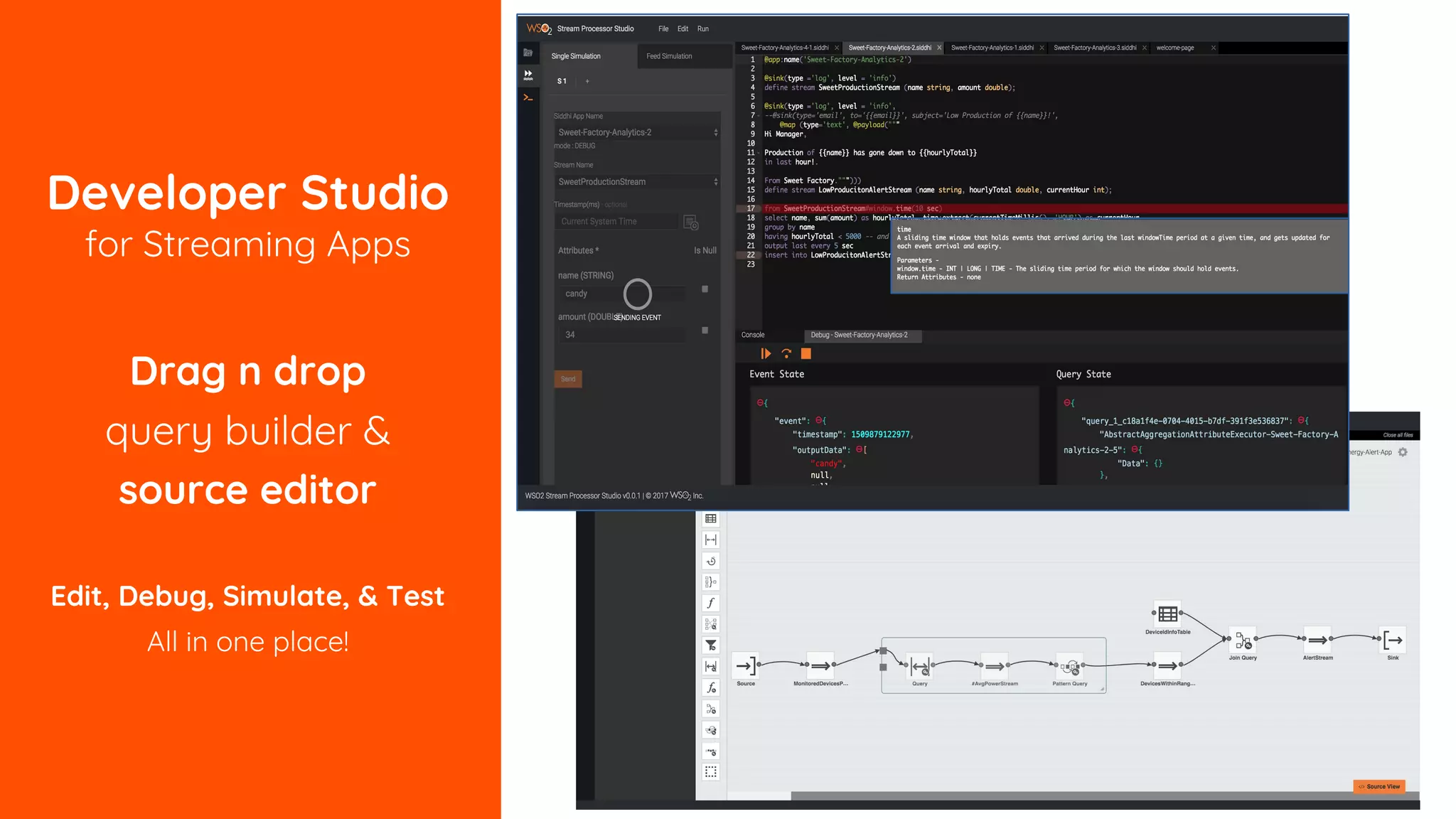Open the file explorer sidebar icon
Viewport: 1456px width, 819px height.
pos(528,53)
